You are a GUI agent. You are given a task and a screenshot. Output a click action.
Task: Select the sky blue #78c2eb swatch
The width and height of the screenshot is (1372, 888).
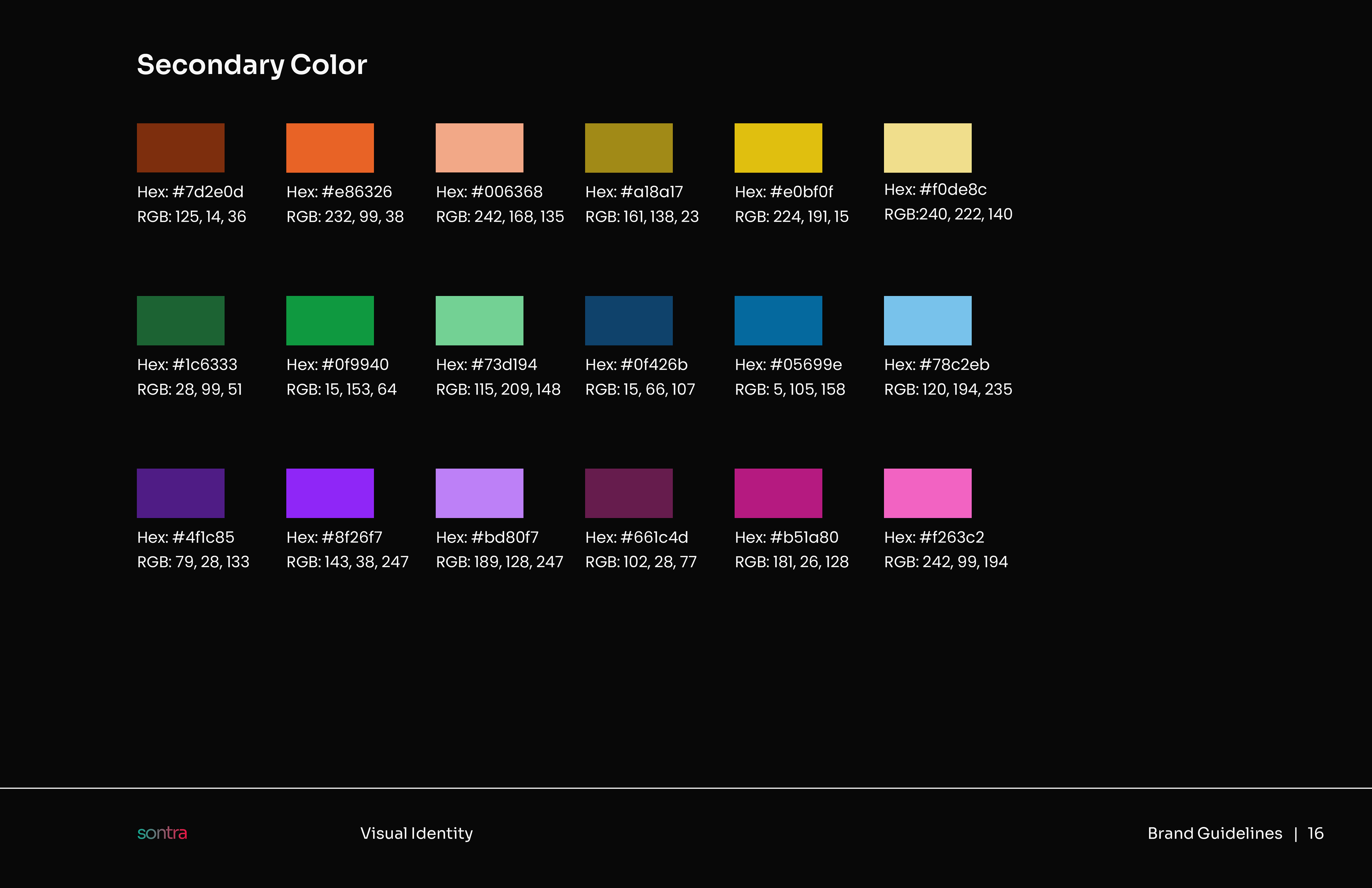(x=927, y=321)
